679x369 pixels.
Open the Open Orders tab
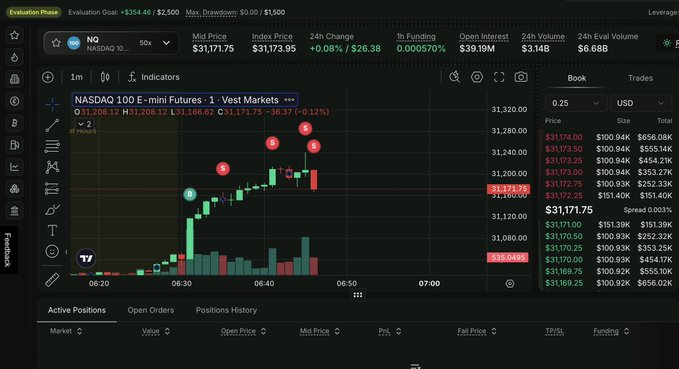click(x=151, y=310)
